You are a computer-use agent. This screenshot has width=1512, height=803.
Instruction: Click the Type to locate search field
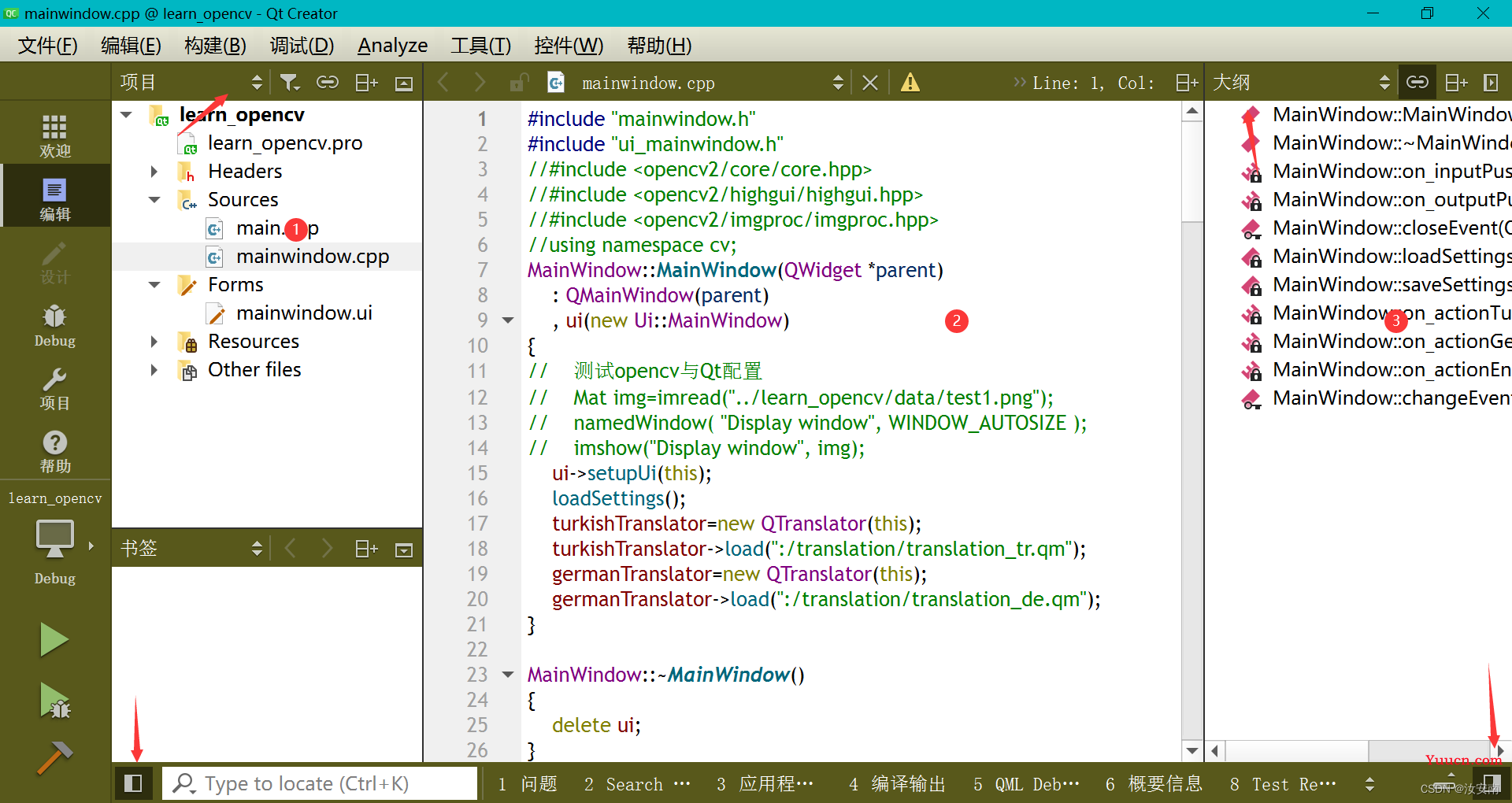tap(320, 783)
